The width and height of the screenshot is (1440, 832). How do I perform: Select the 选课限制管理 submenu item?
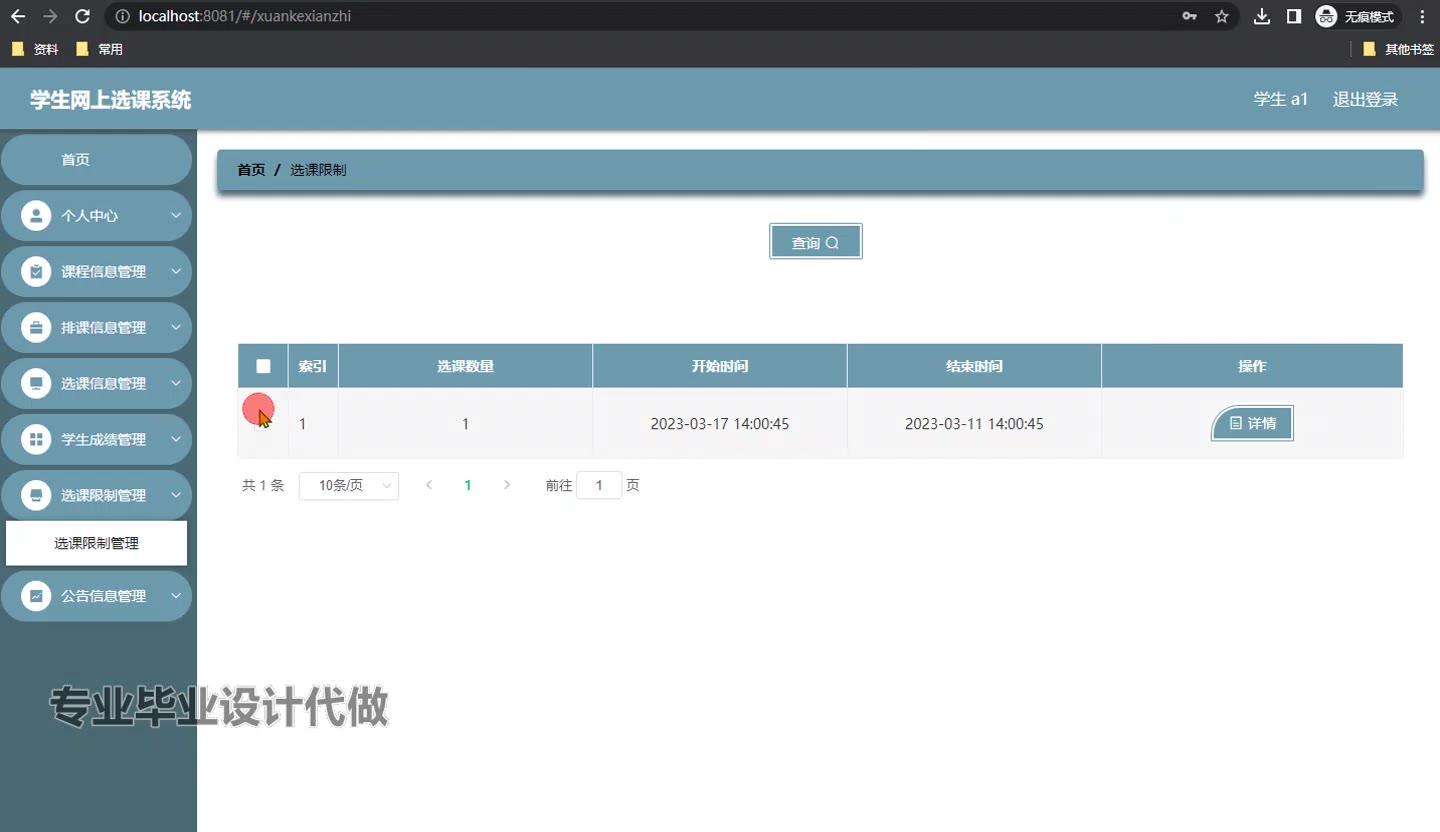pos(96,543)
